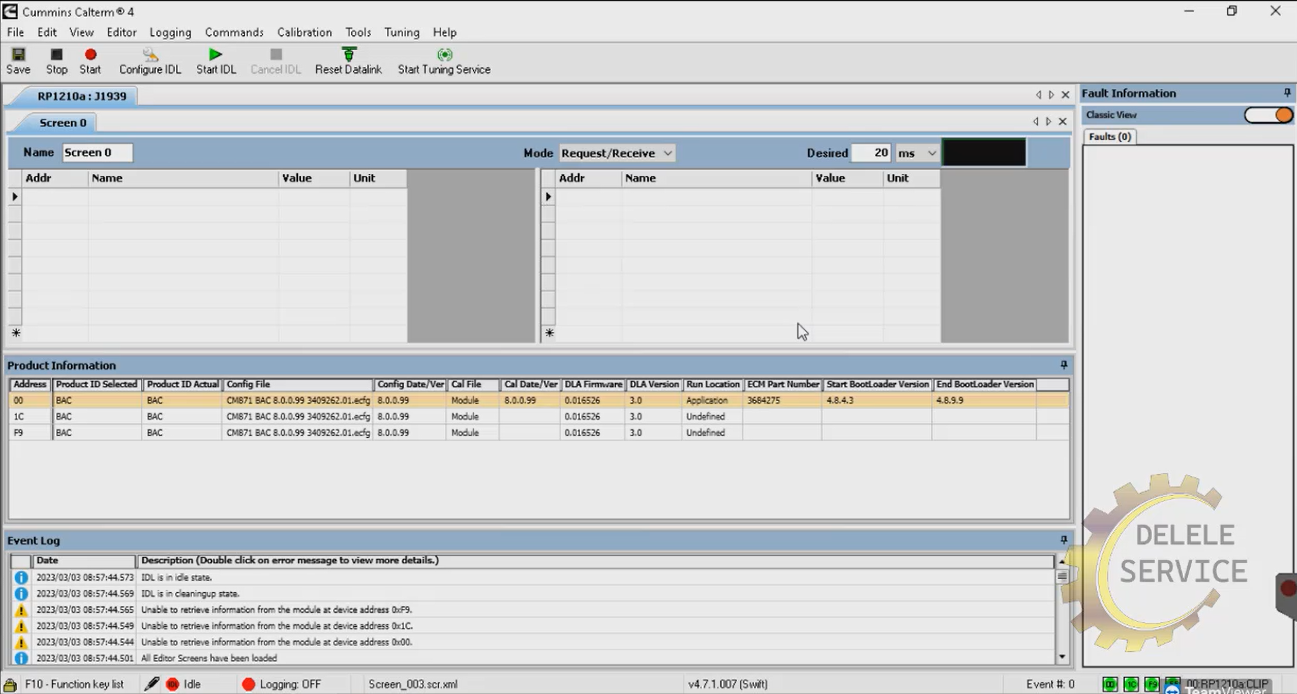Click the green Start IDL icon

coord(215,55)
